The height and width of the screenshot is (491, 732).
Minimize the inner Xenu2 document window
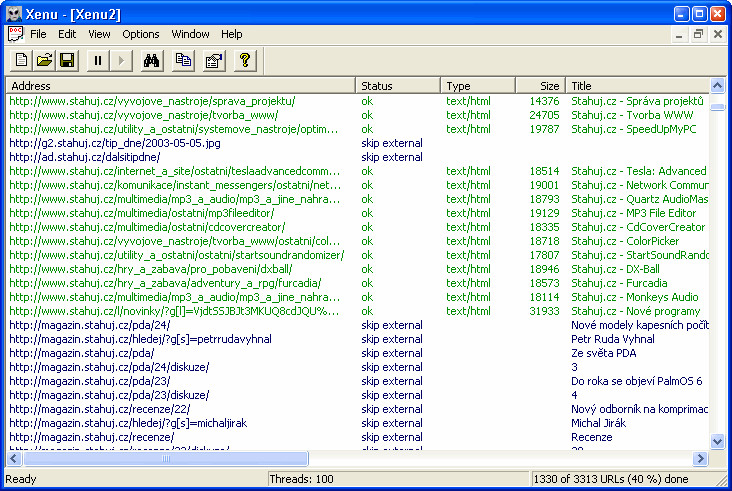[x=679, y=34]
